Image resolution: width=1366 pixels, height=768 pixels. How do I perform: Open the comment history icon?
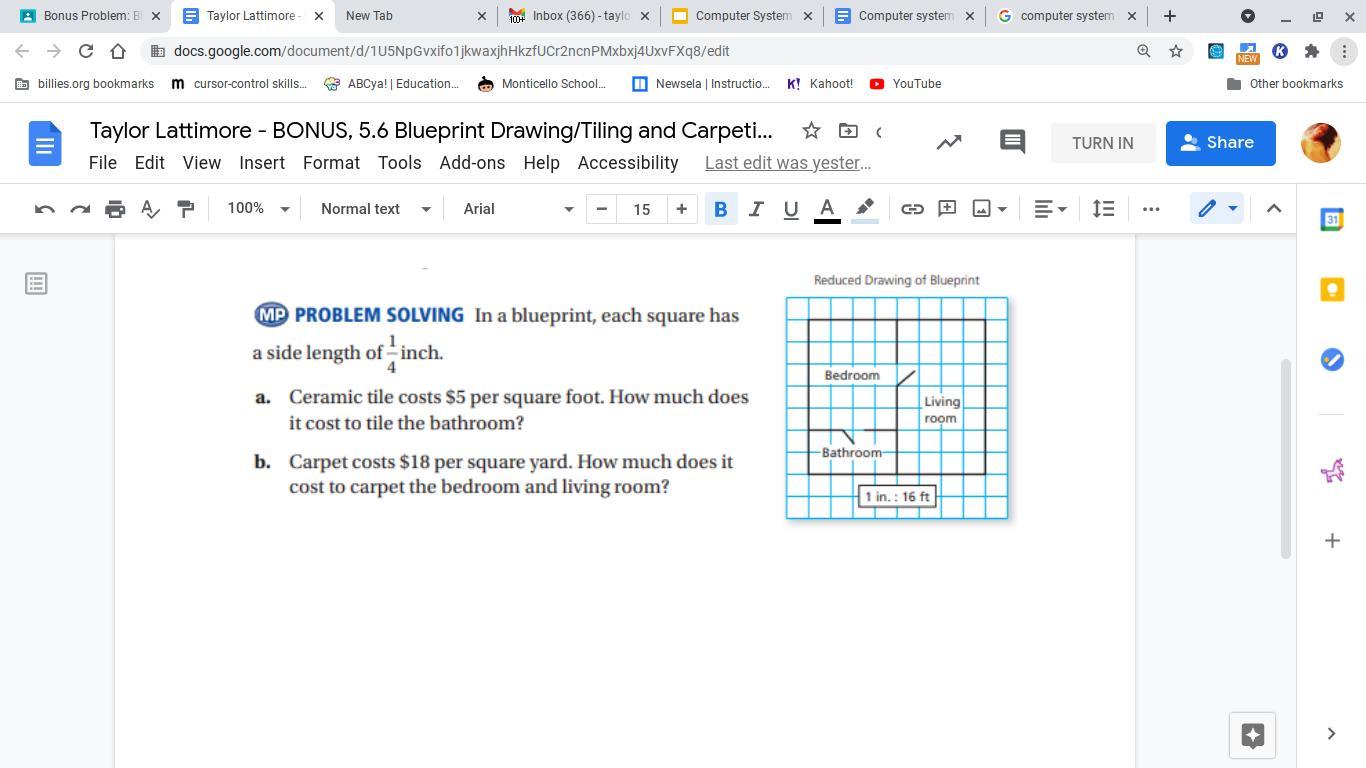(1012, 142)
